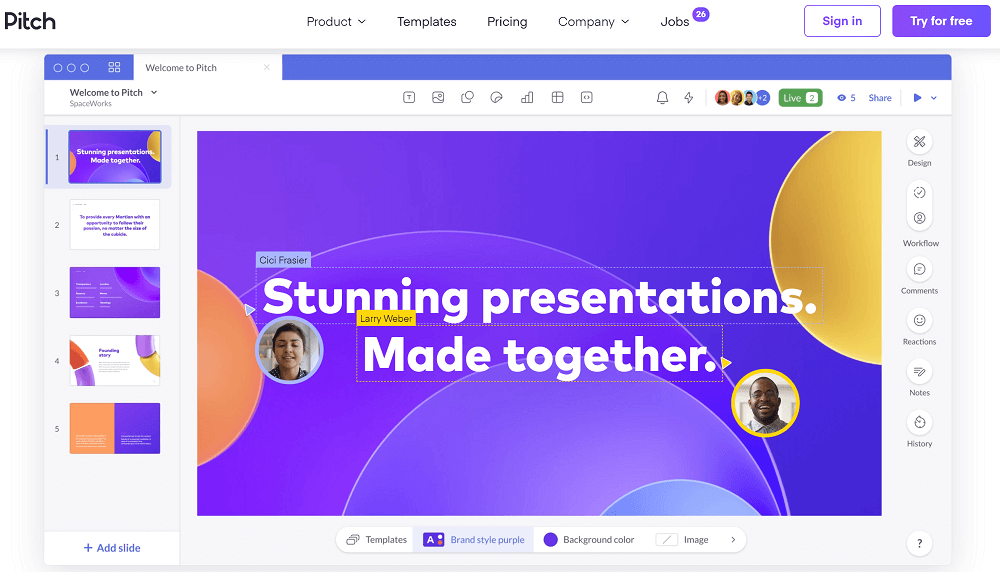Screen dimensions: 1000x572
Task: Expand the Company dropdown menu
Action: point(594,22)
